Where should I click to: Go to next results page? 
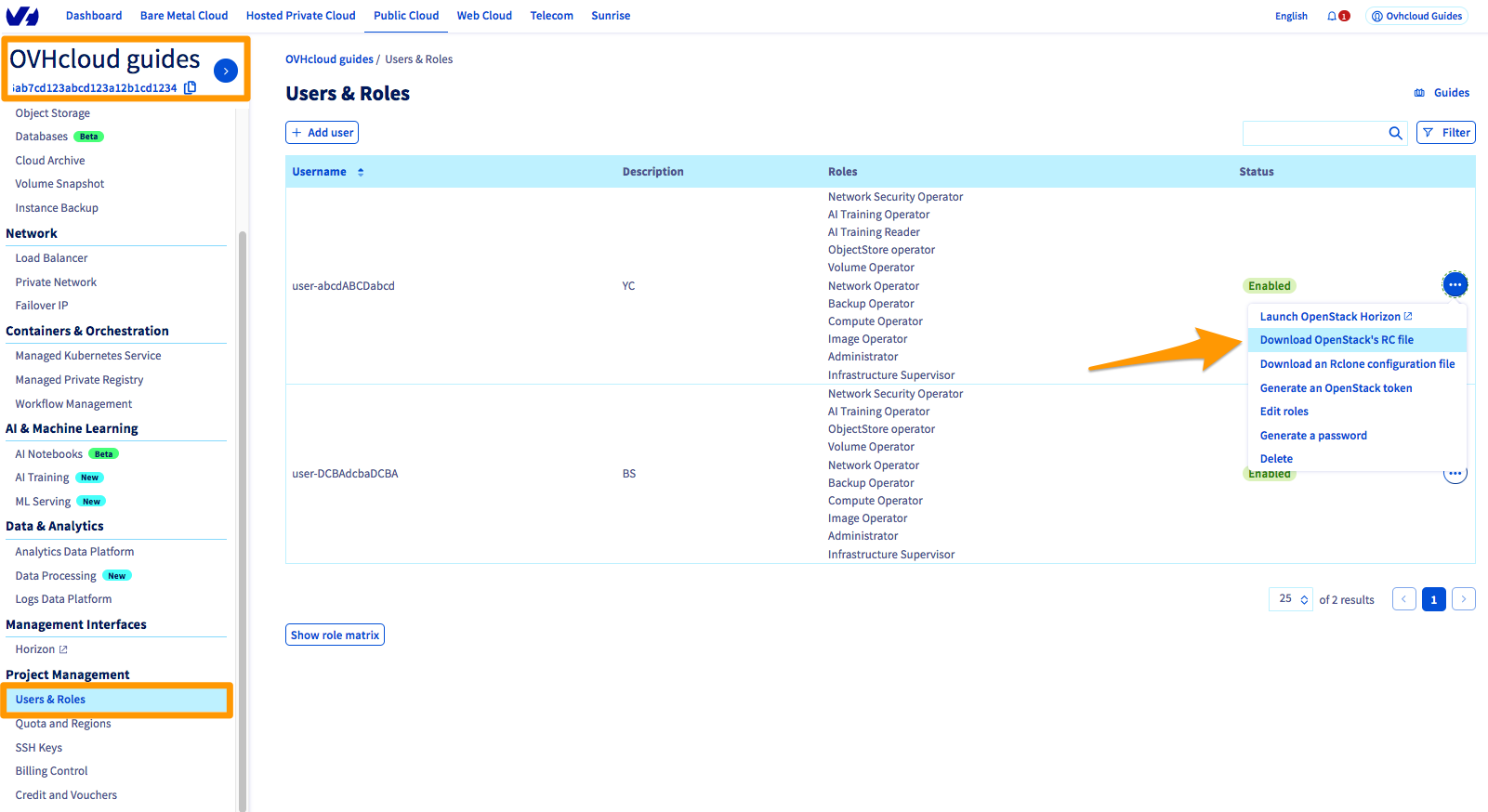[1464, 599]
